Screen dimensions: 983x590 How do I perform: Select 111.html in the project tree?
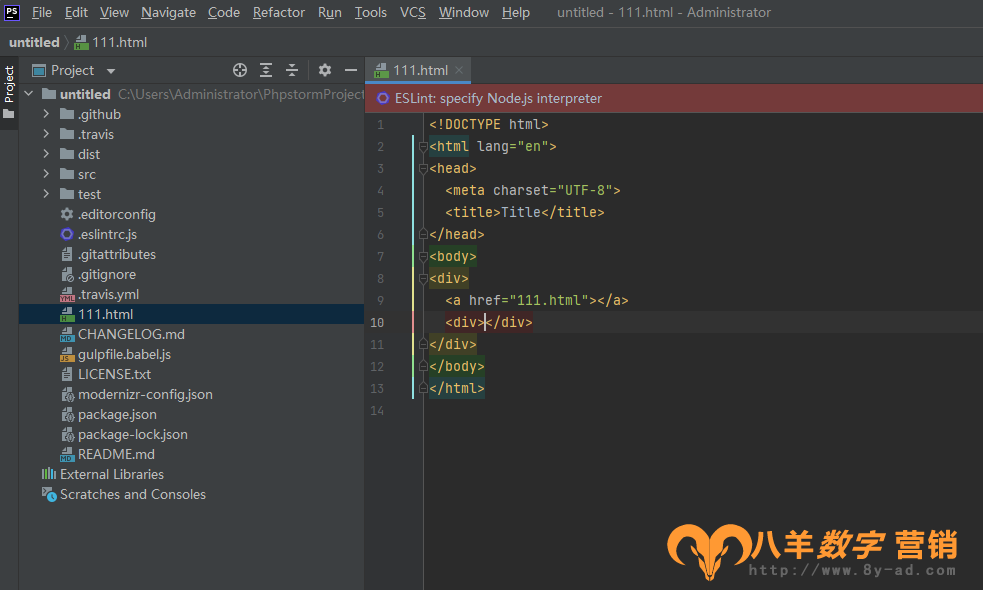[191, 314]
